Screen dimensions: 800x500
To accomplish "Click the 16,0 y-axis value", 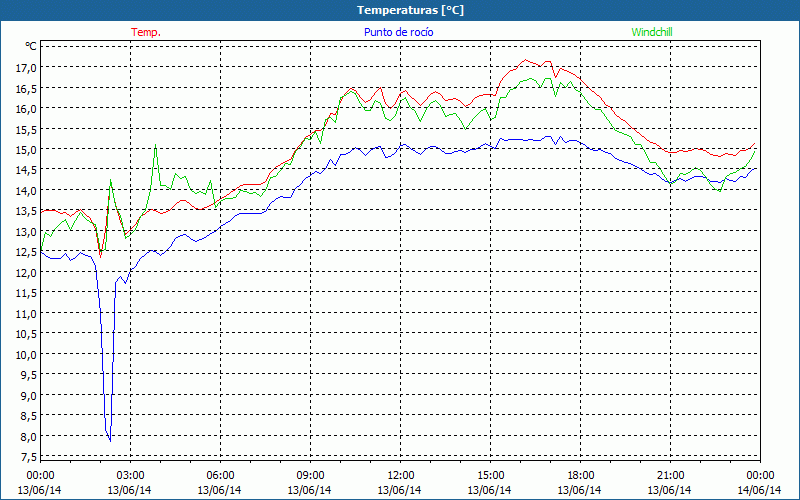I will [x=27, y=108].
